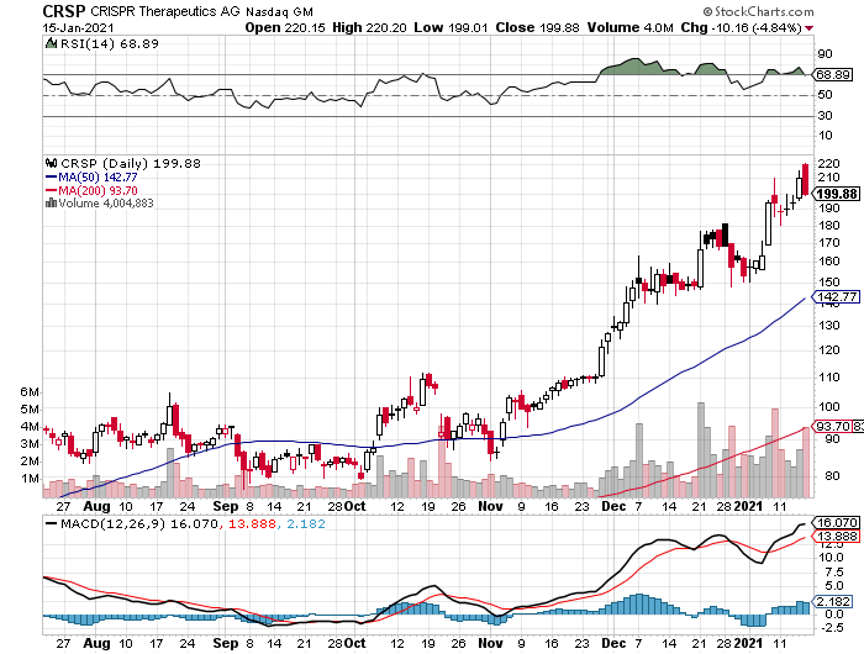The width and height of the screenshot is (864, 654).
Task: Click the RSI(14) green area legend icon
Action: point(51,43)
